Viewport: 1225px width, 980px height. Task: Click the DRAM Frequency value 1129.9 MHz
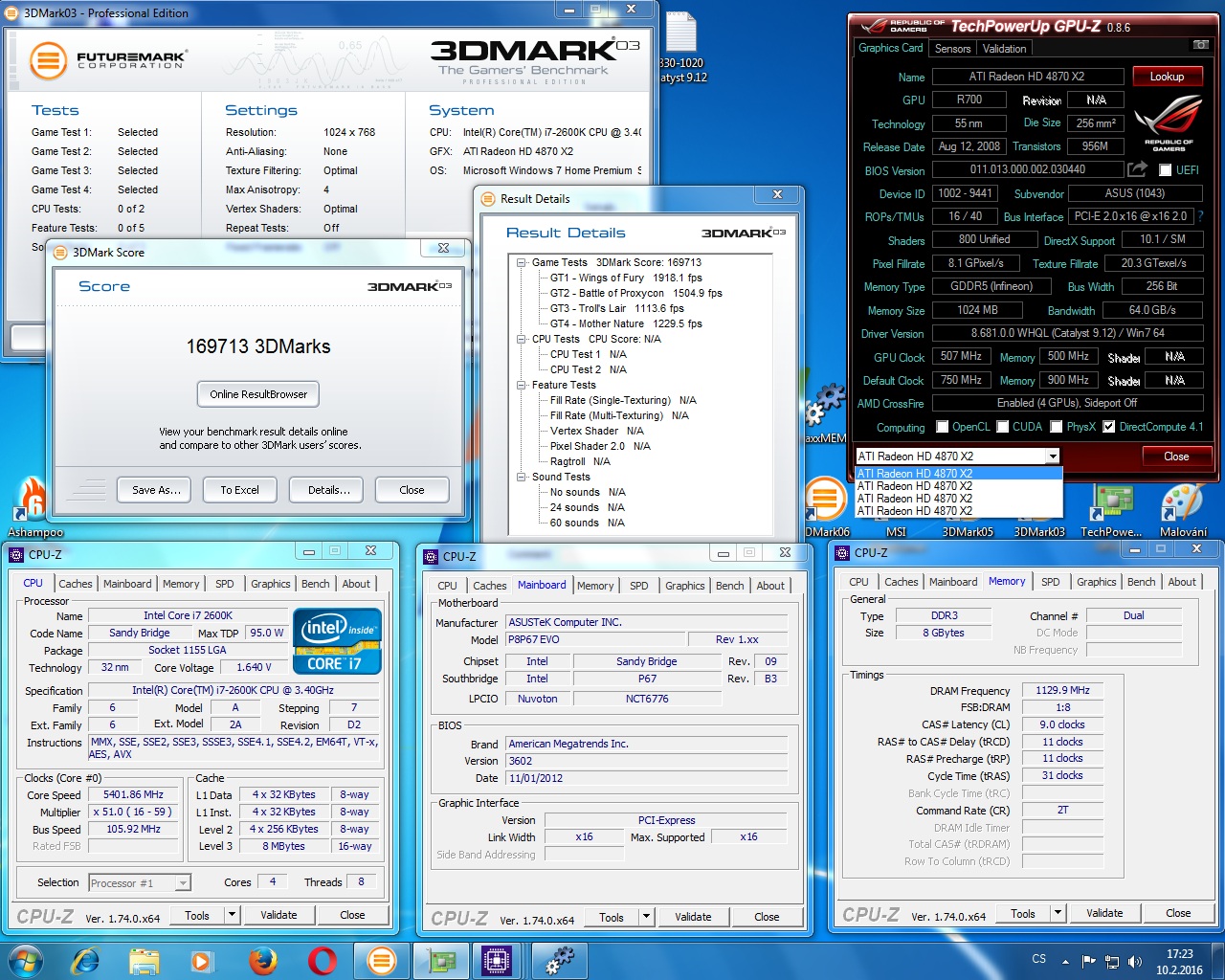pyautogui.click(x=1062, y=690)
